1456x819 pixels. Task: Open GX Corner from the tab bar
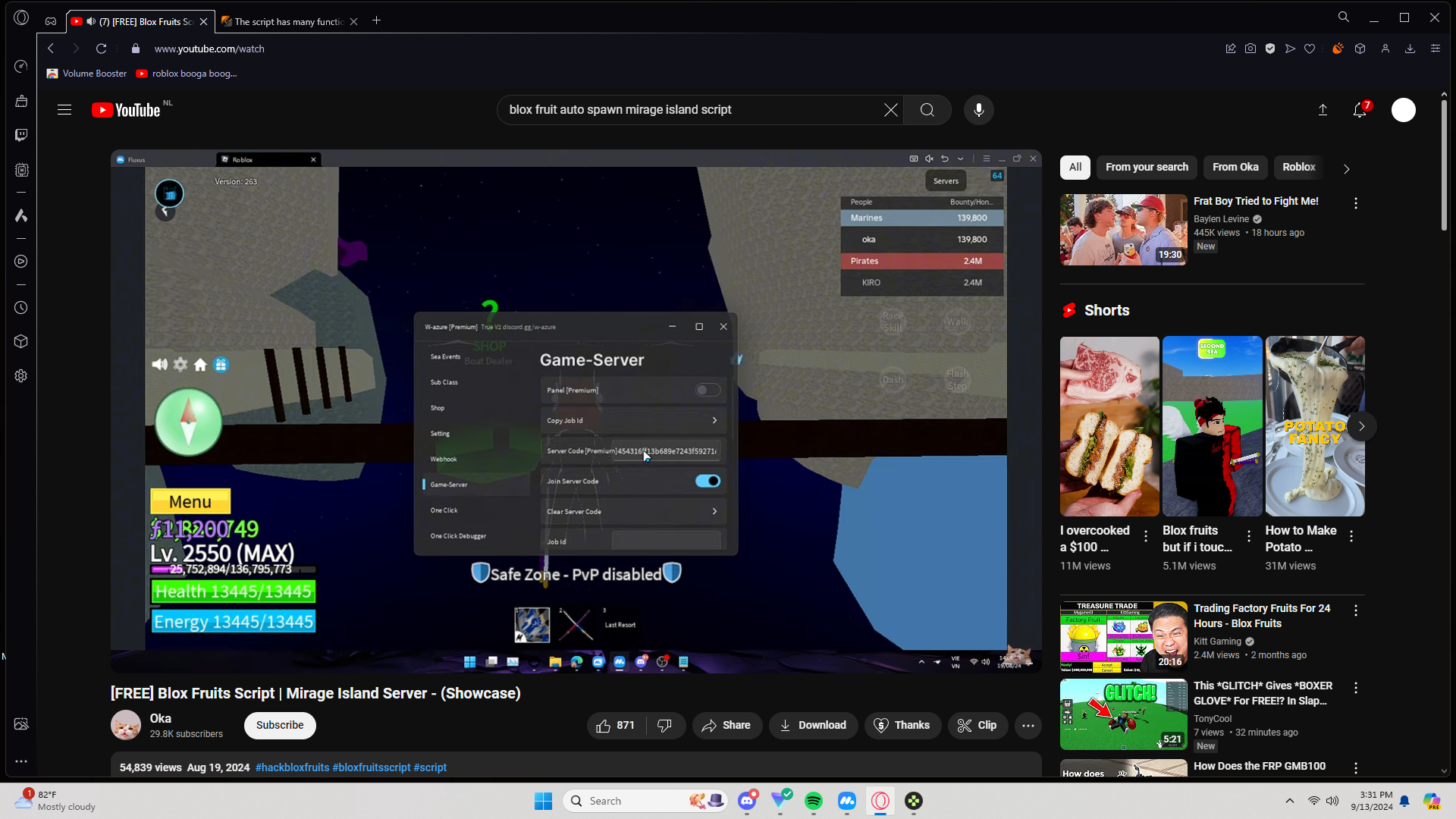point(51,21)
